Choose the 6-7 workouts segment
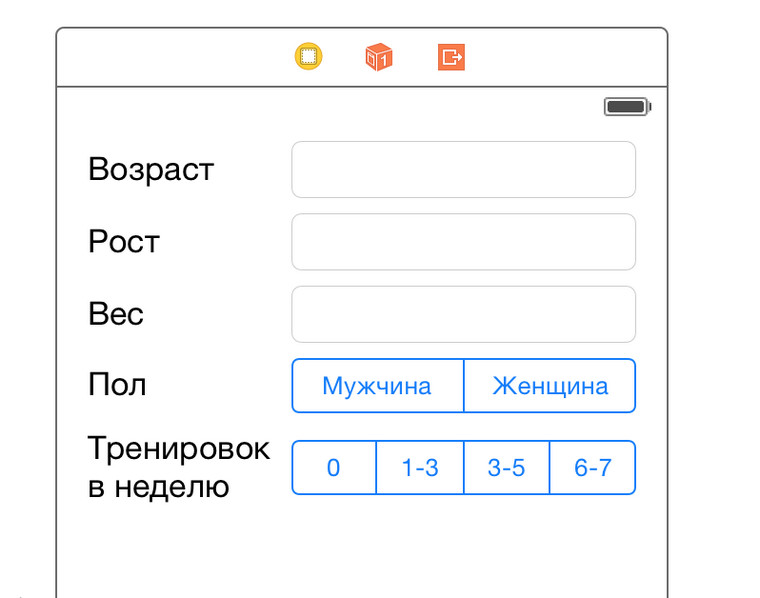The width and height of the screenshot is (760, 598). coord(593,468)
